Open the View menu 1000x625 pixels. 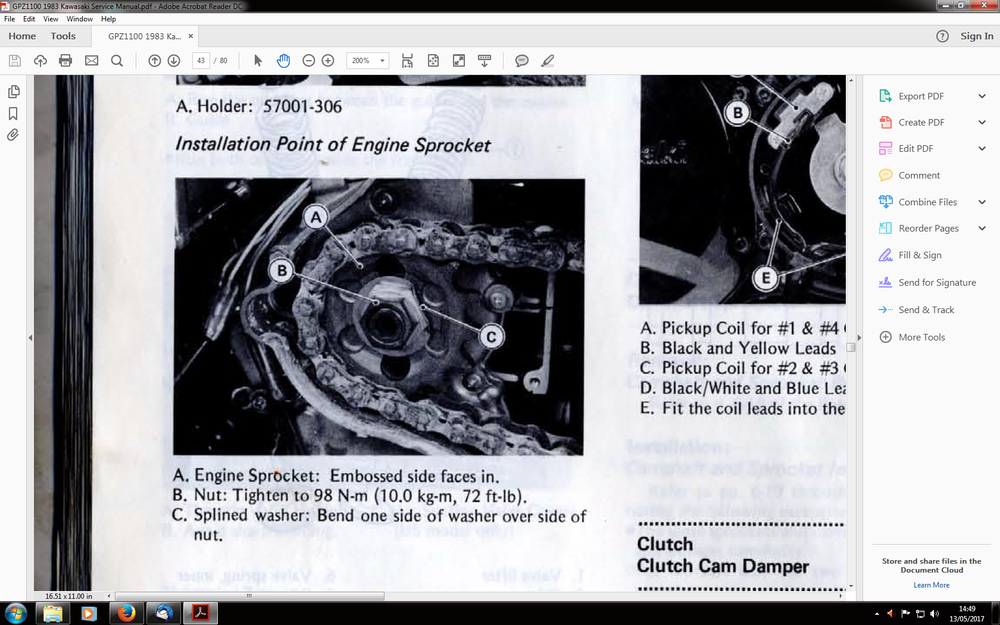click(50, 19)
